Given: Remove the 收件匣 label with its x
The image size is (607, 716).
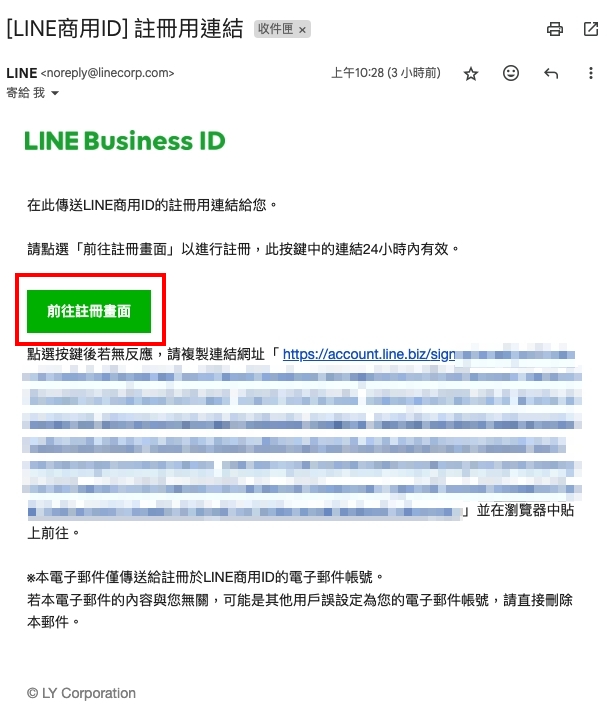Looking at the screenshot, I should (302, 30).
